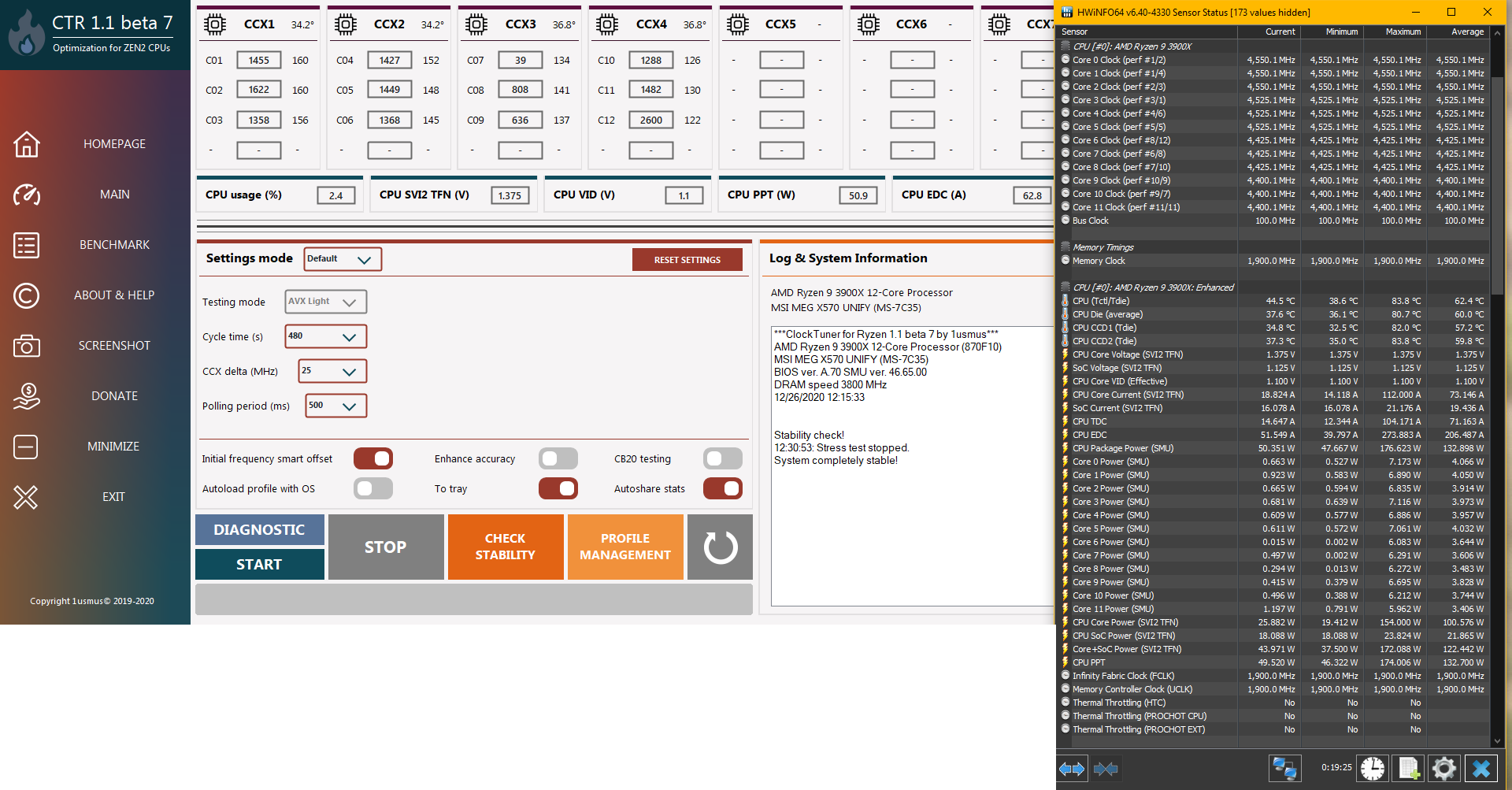Click the CCX4 processor chip icon
1512x790 pixels.
(606, 24)
